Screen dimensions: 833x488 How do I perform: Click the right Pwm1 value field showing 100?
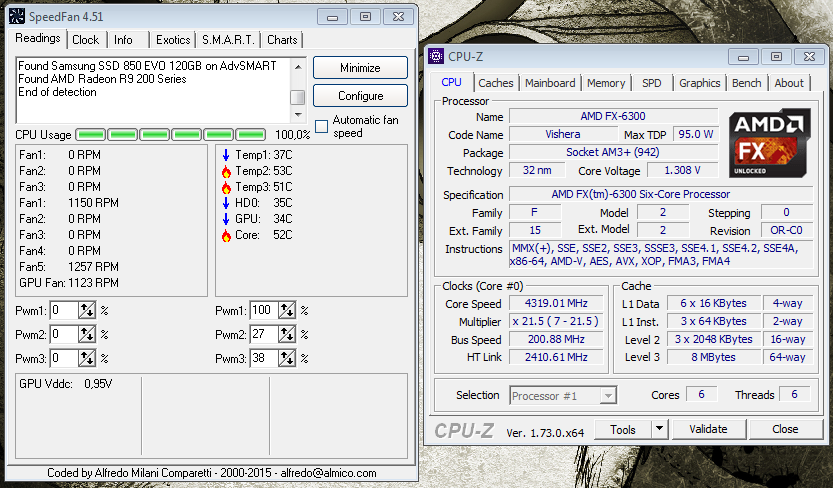pos(265,310)
